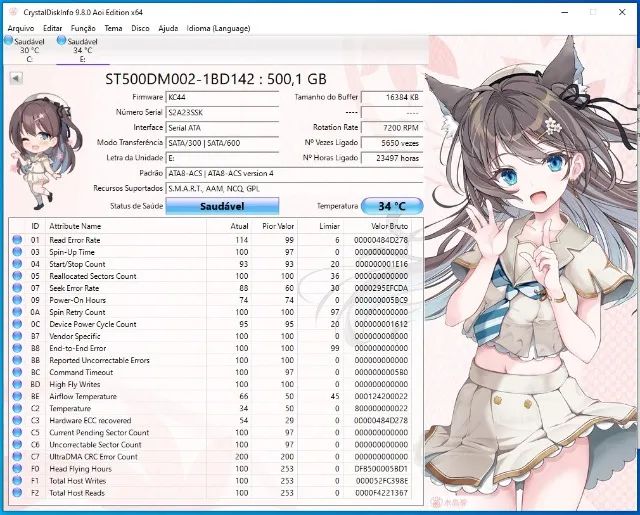Click raw value DFB5000058D1

[x=381, y=469]
